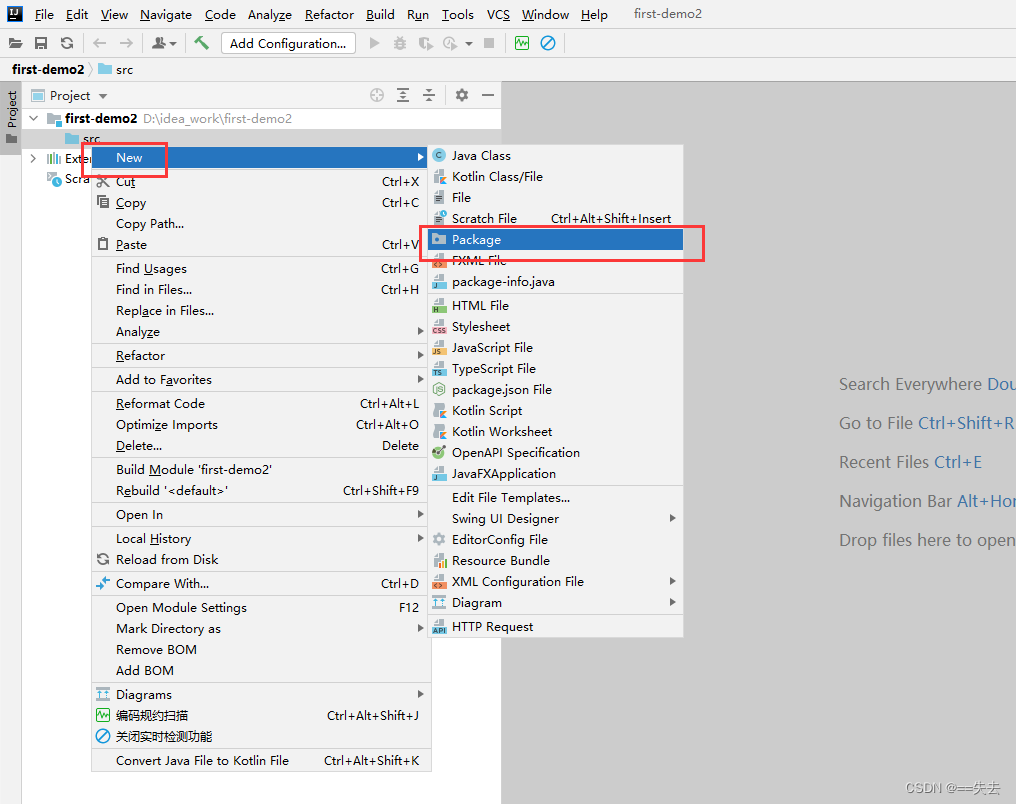Viewport: 1016px width, 804px height.
Task: Open the File menu
Action: [44, 14]
